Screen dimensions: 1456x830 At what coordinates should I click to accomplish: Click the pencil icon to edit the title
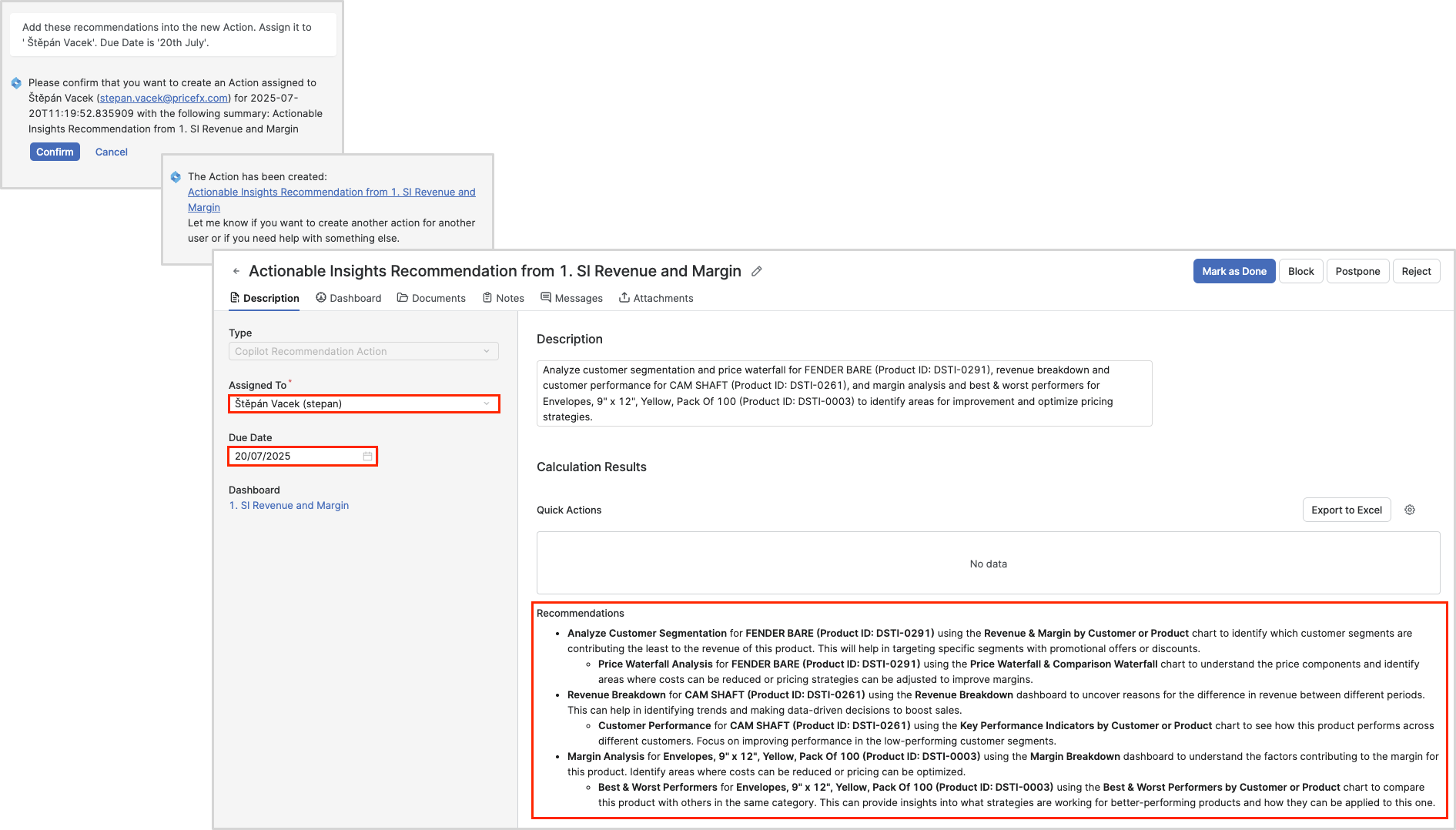pos(757,271)
